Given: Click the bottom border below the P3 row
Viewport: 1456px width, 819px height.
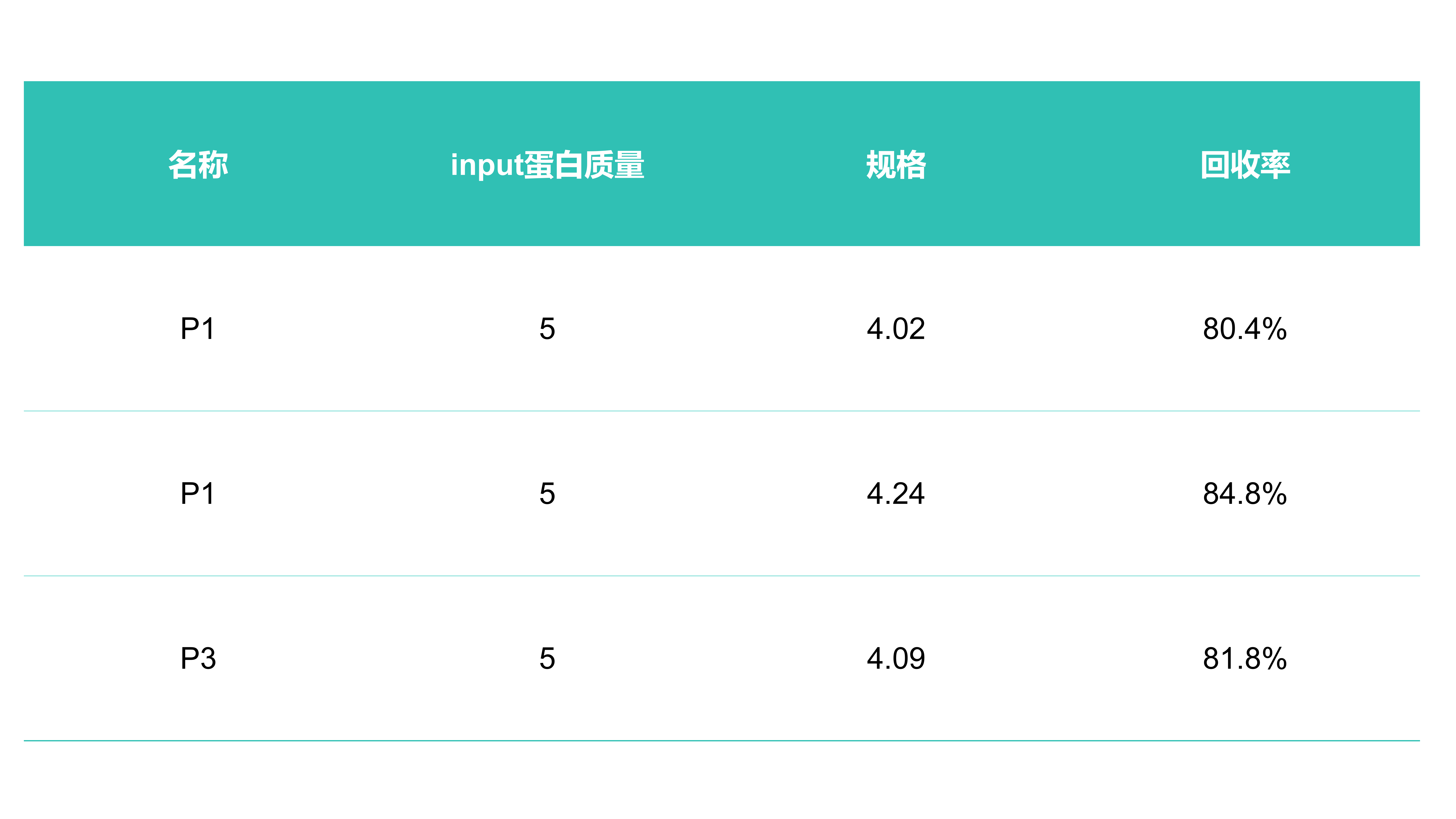Looking at the screenshot, I should [722, 741].
